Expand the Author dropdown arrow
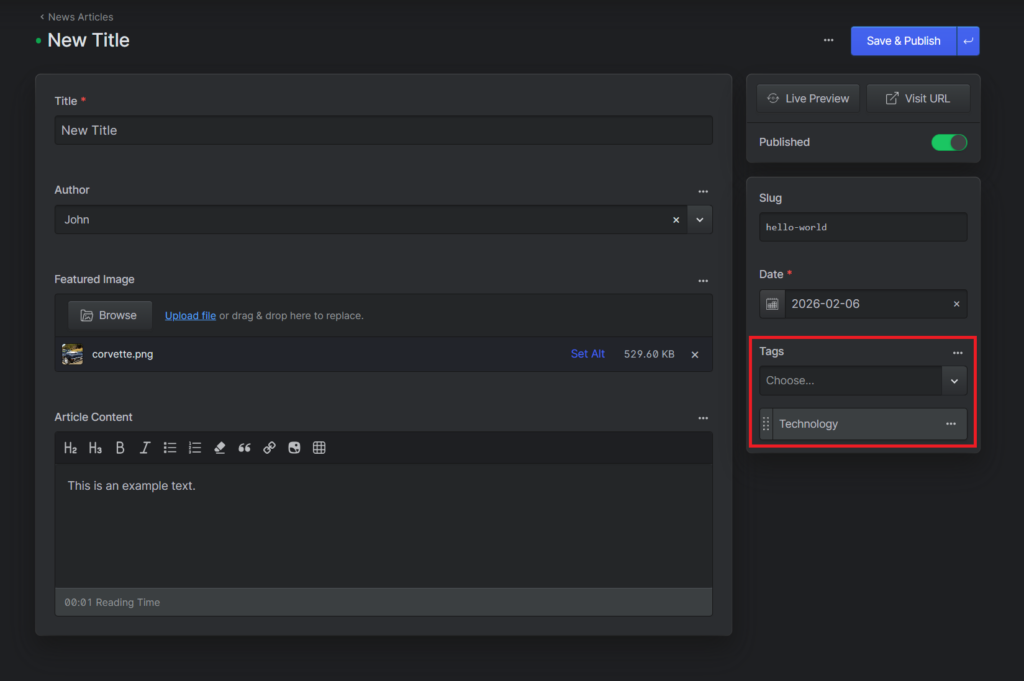Image resolution: width=1024 pixels, height=681 pixels. point(700,220)
